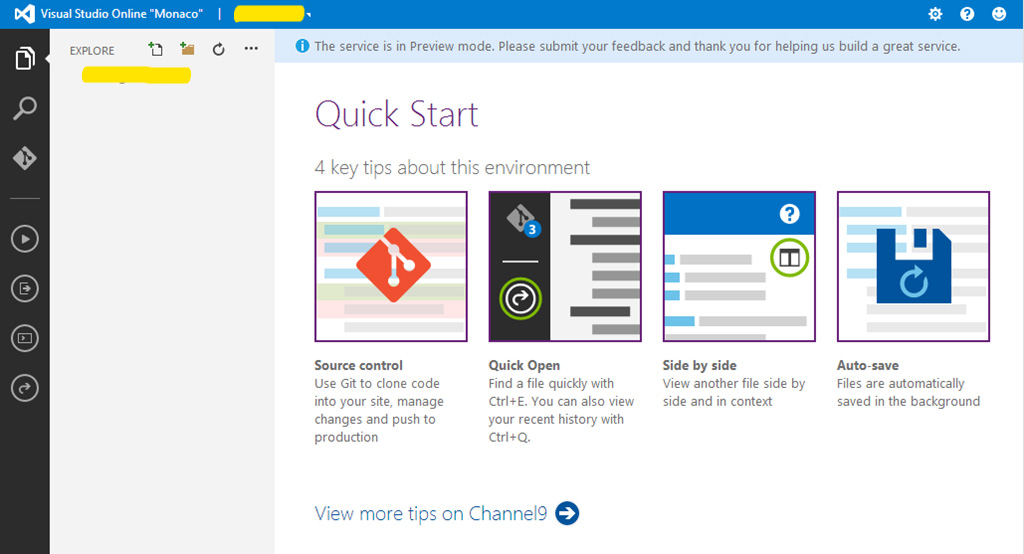Open the Side by side tip thumbnail
This screenshot has width=1024, height=554.
pyautogui.click(x=739, y=267)
